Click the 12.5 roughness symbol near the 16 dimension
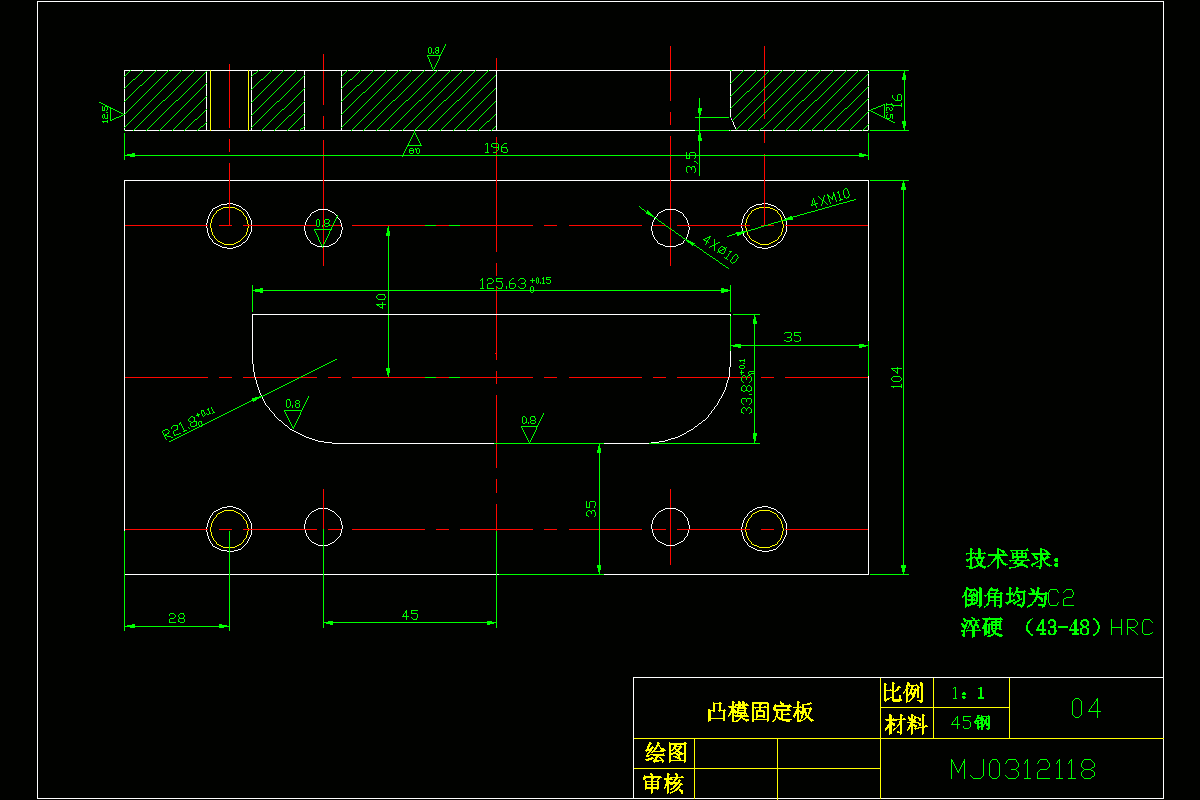The image size is (1200, 800). (x=884, y=112)
